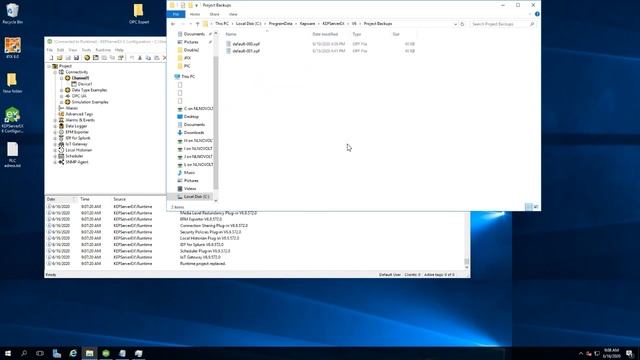Switch to the Home ribbon tab
The image size is (640, 360).
(x=195, y=14)
